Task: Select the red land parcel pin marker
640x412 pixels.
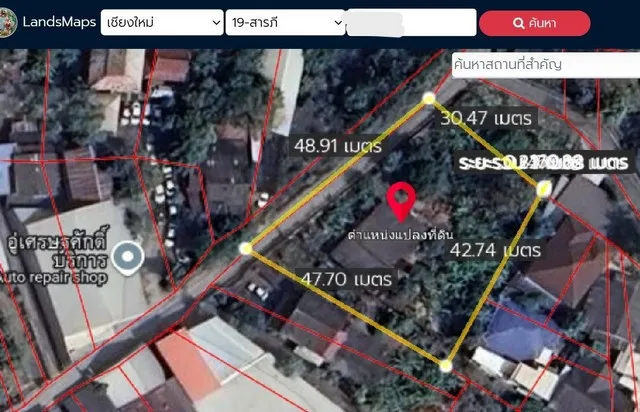Action: [x=401, y=201]
